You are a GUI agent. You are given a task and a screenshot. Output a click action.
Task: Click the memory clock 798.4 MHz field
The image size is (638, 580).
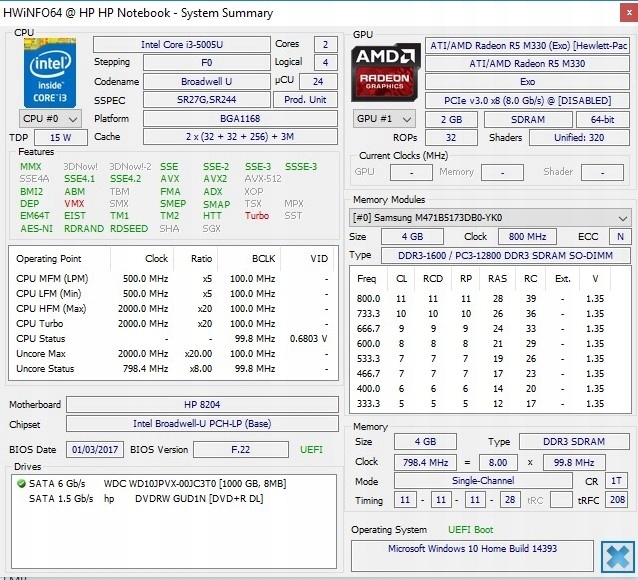click(x=425, y=462)
